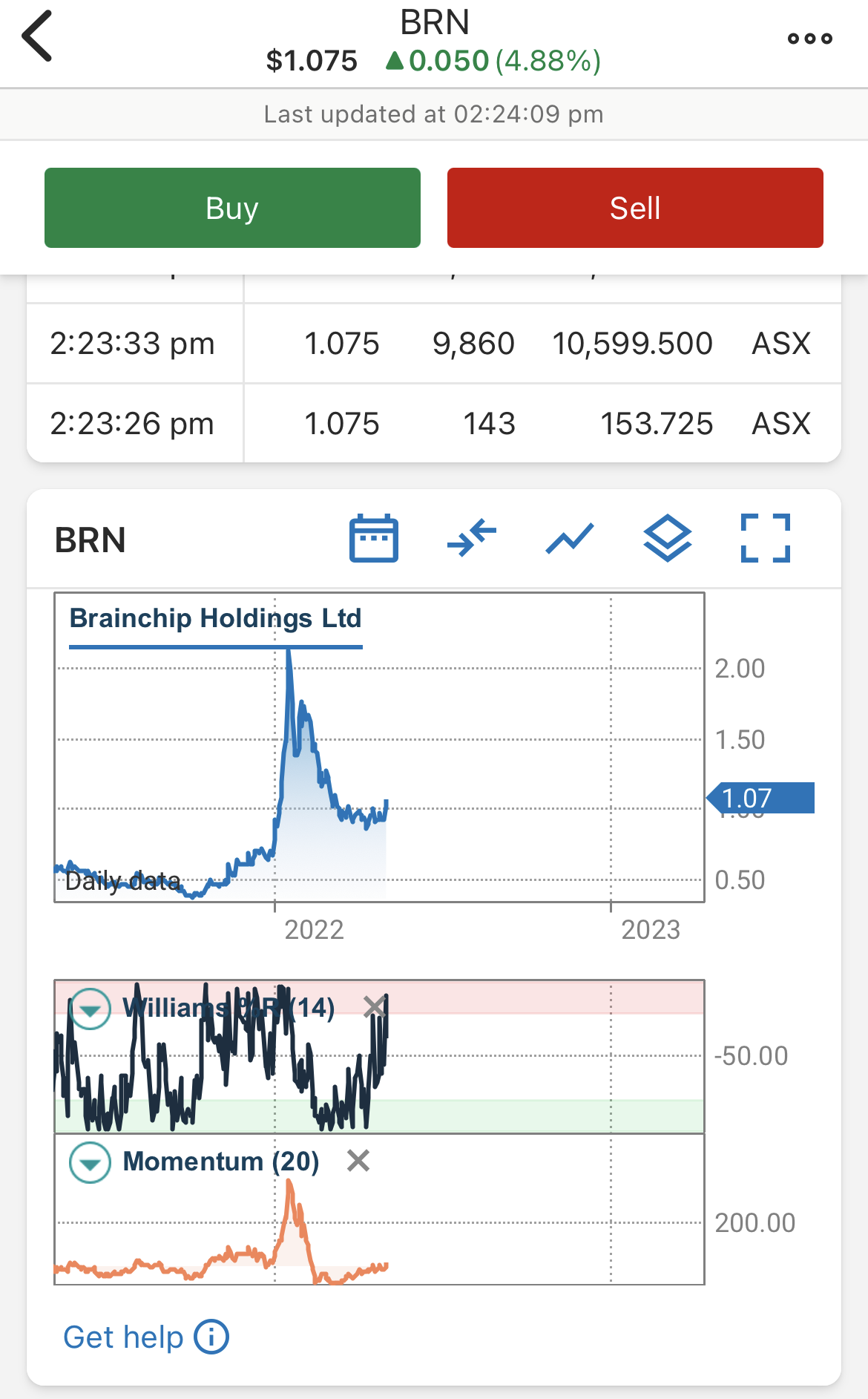Tap the 2.00 price axis label
Image resolution: width=868 pixels, height=1399 pixels.
(x=740, y=668)
